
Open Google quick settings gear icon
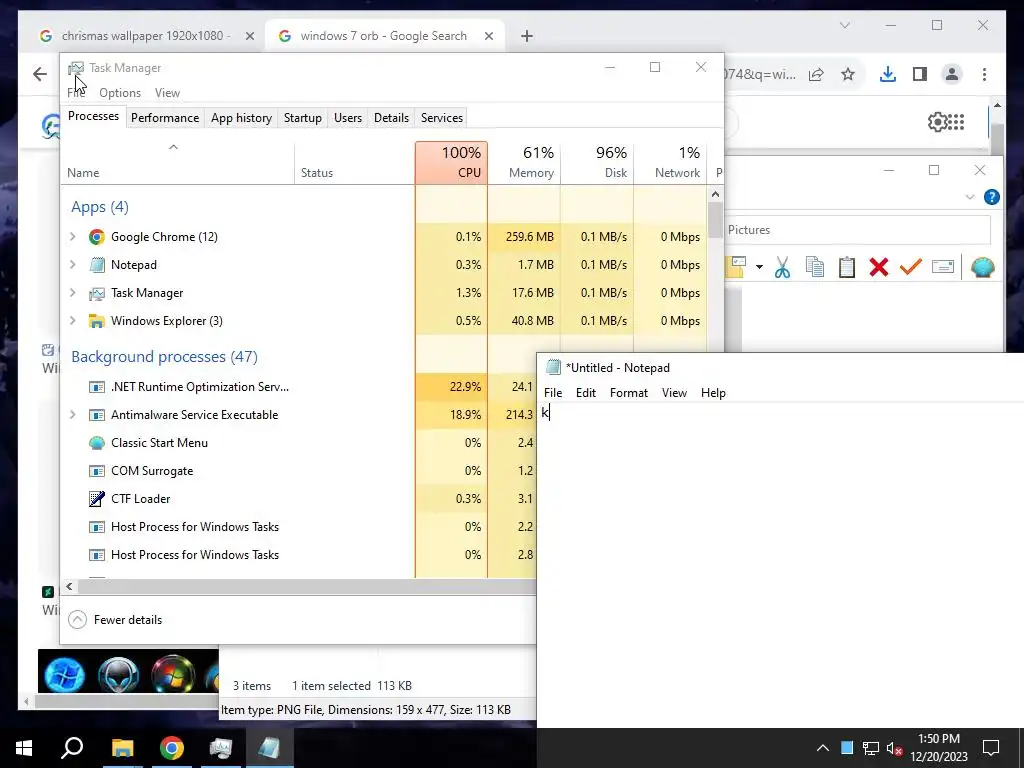(937, 121)
